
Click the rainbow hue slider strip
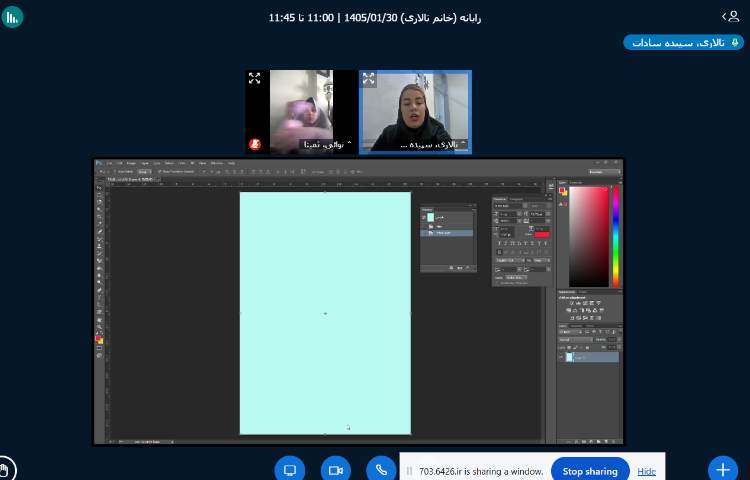click(616, 237)
